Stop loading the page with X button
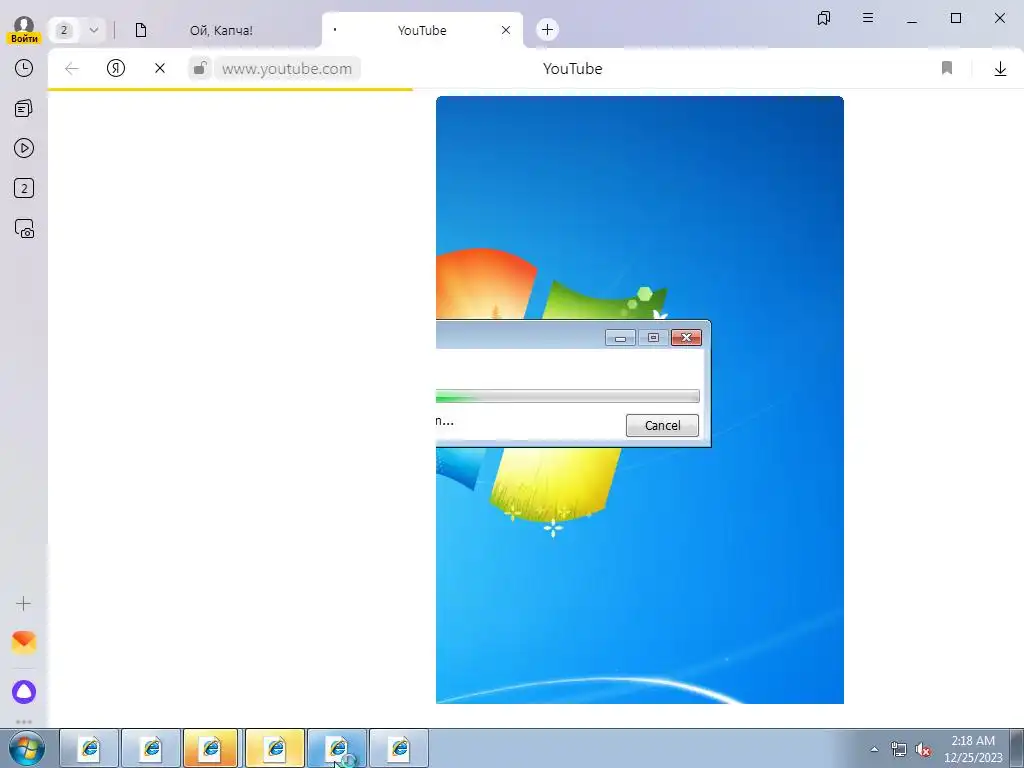The width and height of the screenshot is (1024, 768). point(160,68)
